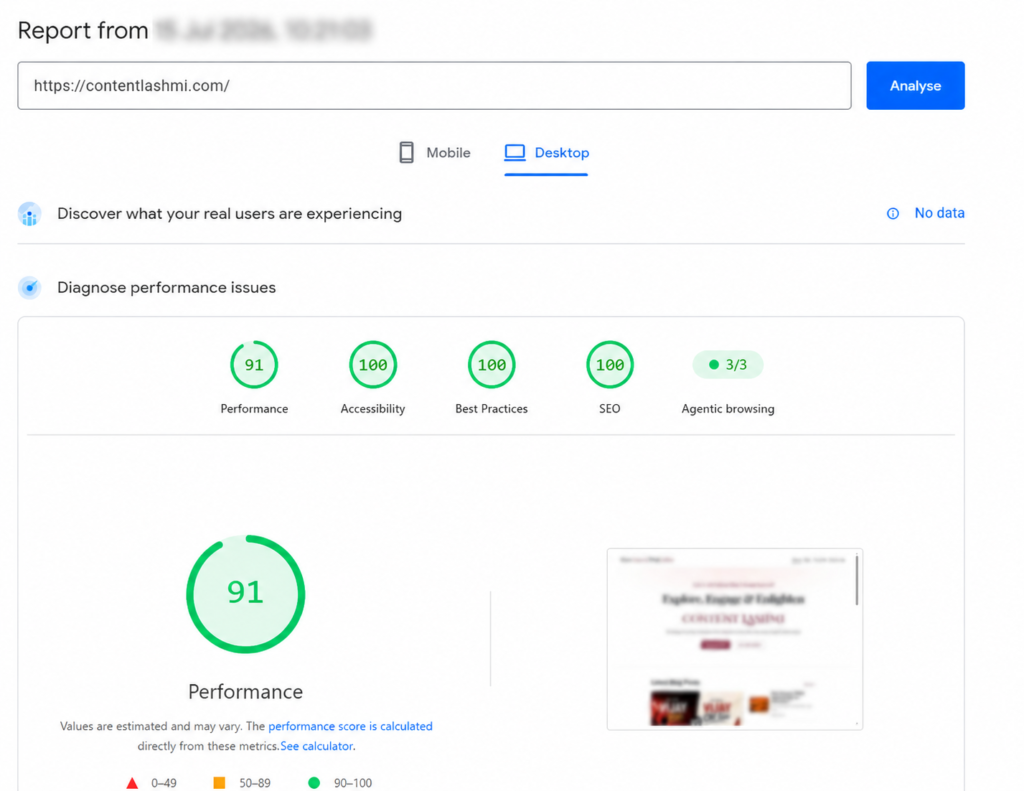1024x791 pixels.
Task: Click the 'Diagnose performance issues' heading
Action: pyautogui.click(x=167, y=287)
